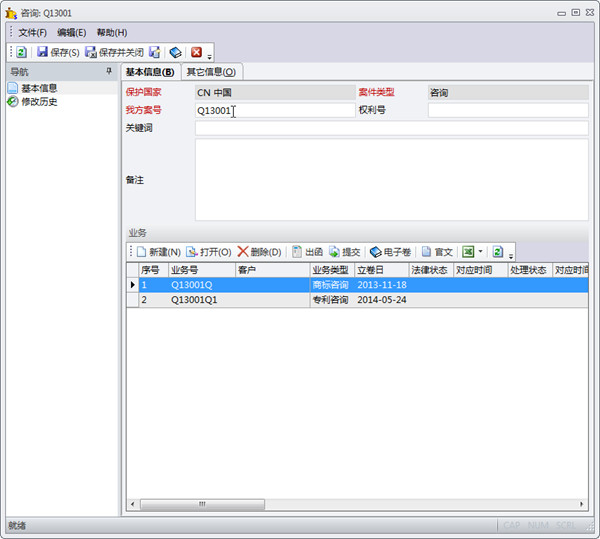Click inside the 备注 text area
This screenshot has height=539, width=600.
coord(391,180)
